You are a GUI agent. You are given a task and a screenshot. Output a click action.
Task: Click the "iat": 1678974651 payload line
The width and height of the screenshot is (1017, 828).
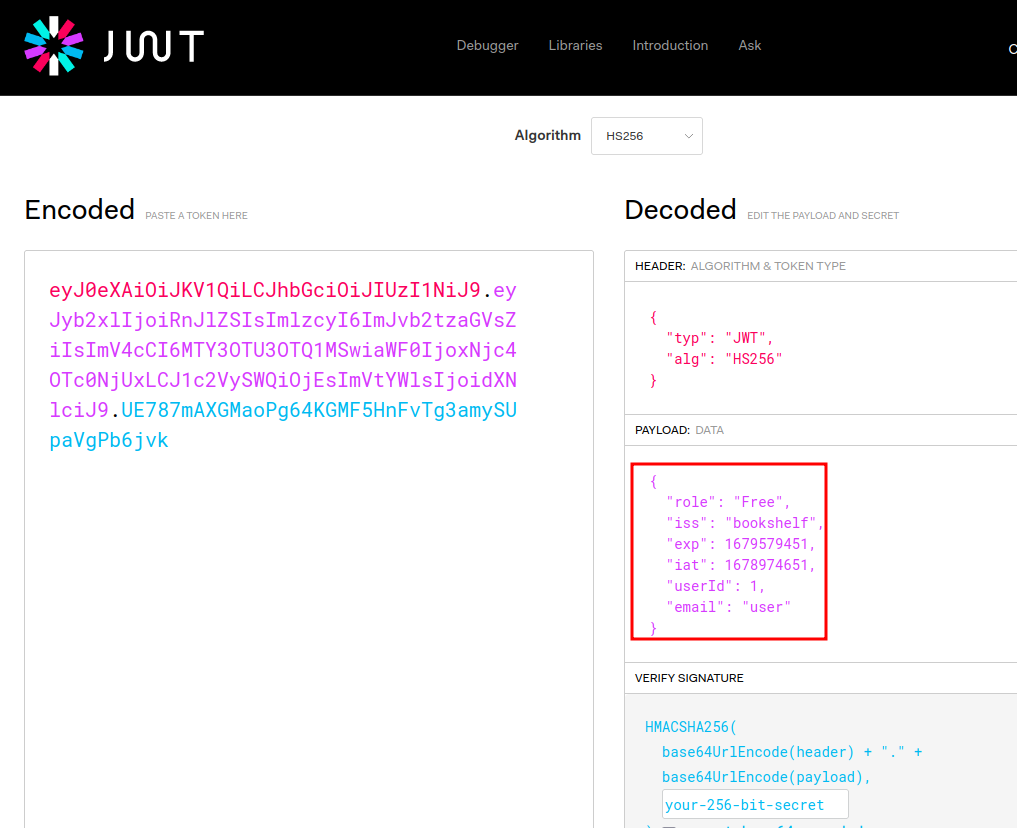(x=740, y=565)
